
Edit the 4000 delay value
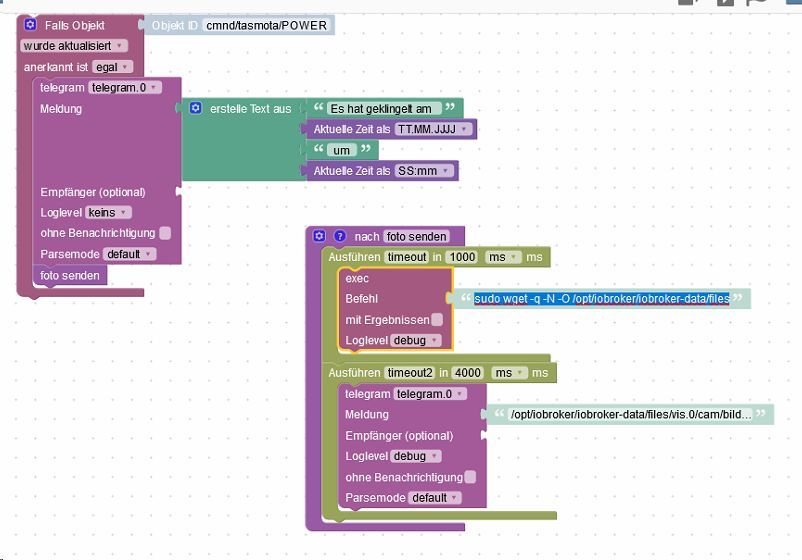click(x=468, y=373)
